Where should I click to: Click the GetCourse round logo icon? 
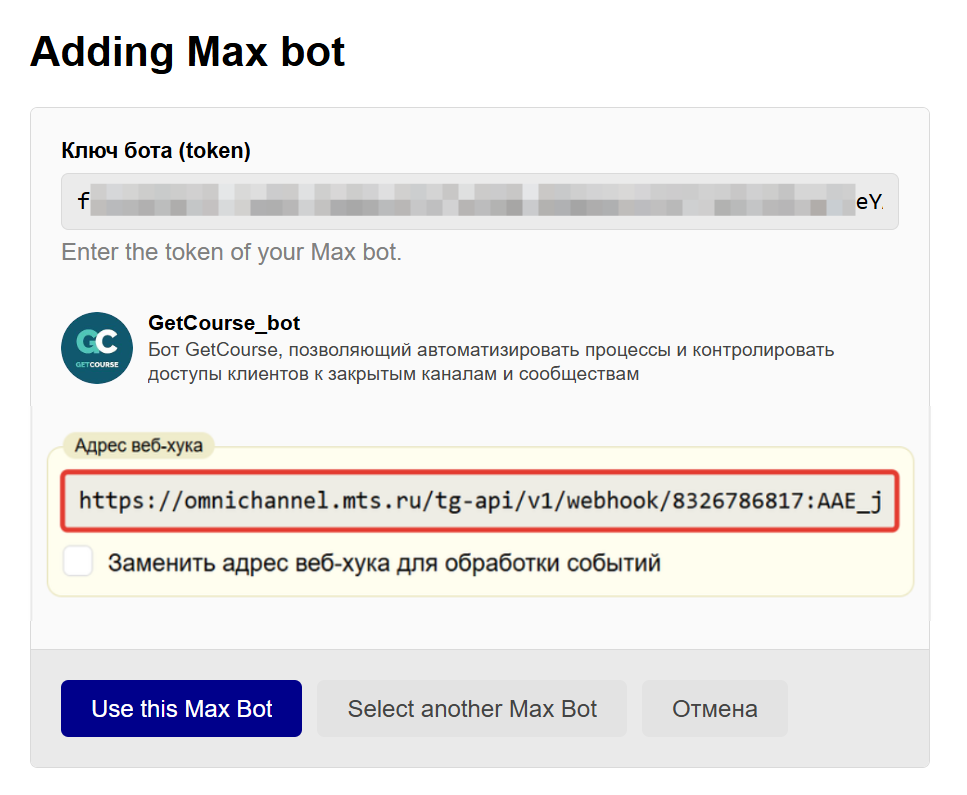point(97,348)
